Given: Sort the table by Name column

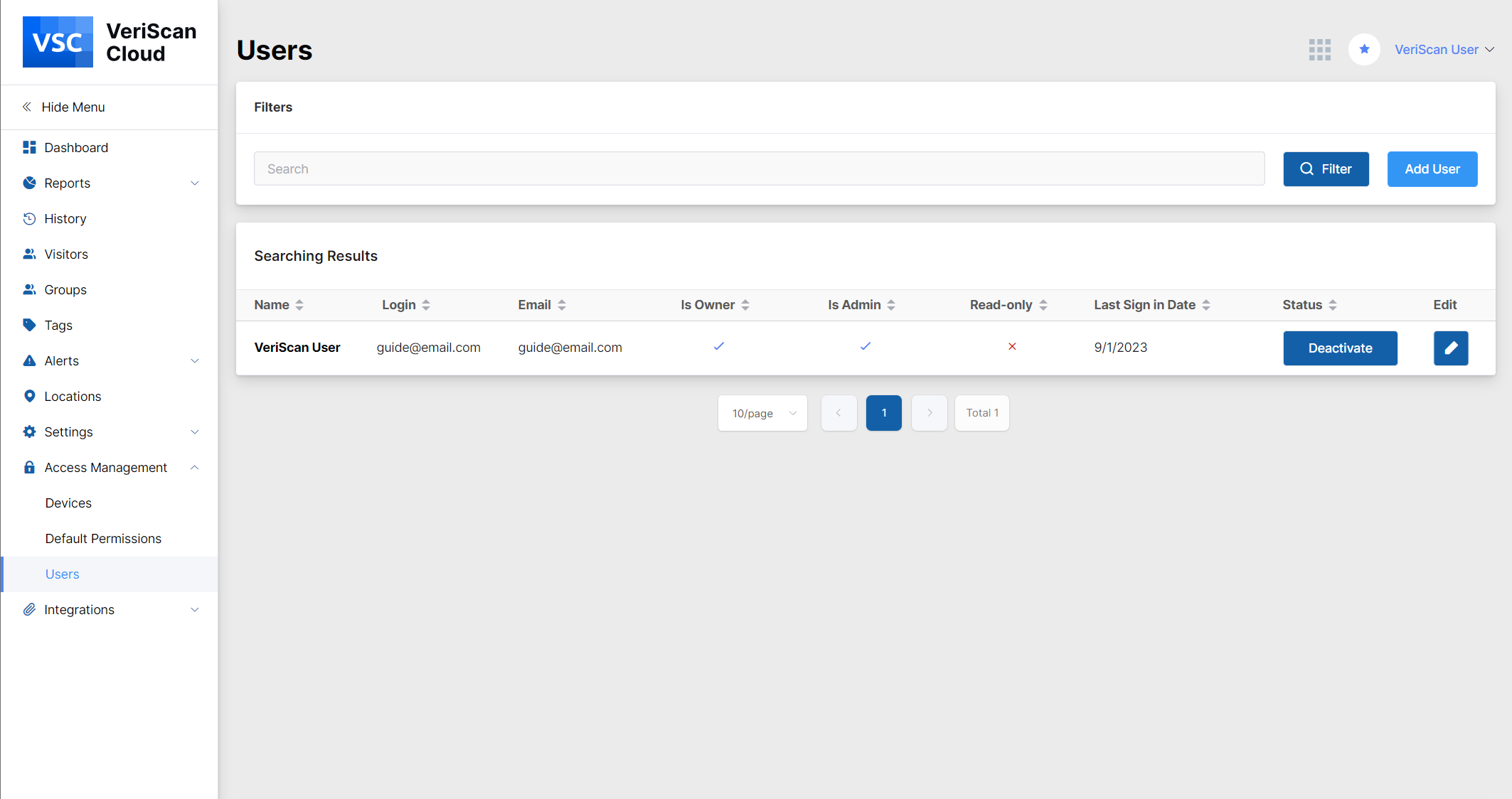Looking at the screenshot, I should point(299,305).
